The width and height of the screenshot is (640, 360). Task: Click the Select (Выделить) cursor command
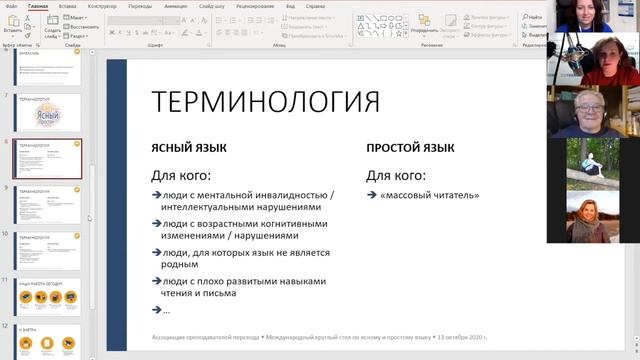[x=534, y=35]
